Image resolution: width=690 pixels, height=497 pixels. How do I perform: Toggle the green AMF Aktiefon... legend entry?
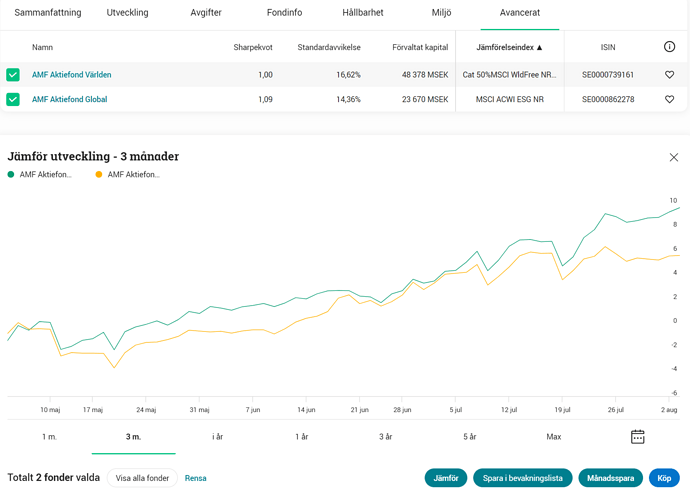click(40, 175)
